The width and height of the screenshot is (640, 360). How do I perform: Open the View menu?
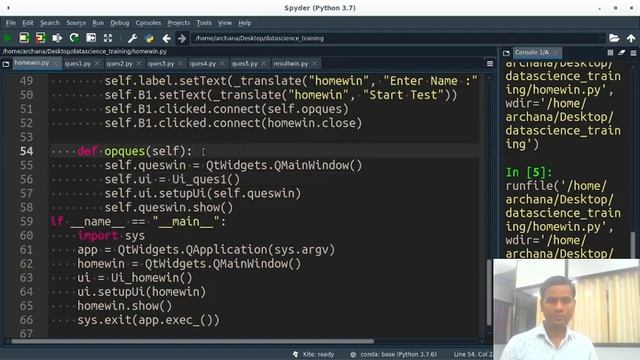point(224,23)
